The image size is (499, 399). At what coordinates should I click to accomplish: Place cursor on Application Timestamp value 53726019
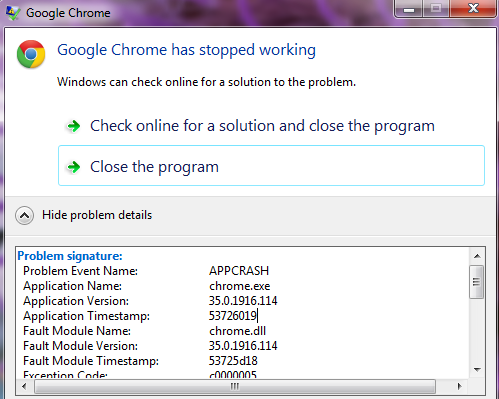233,316
